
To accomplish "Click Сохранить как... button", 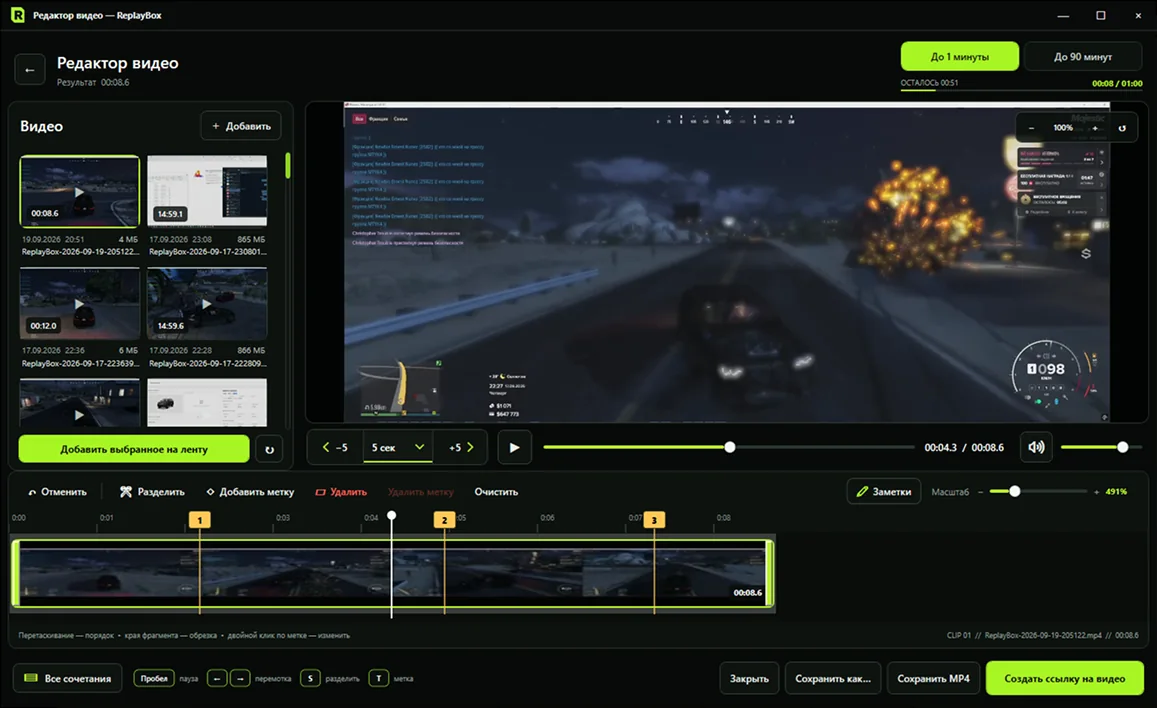I will [x=833, y=678].
